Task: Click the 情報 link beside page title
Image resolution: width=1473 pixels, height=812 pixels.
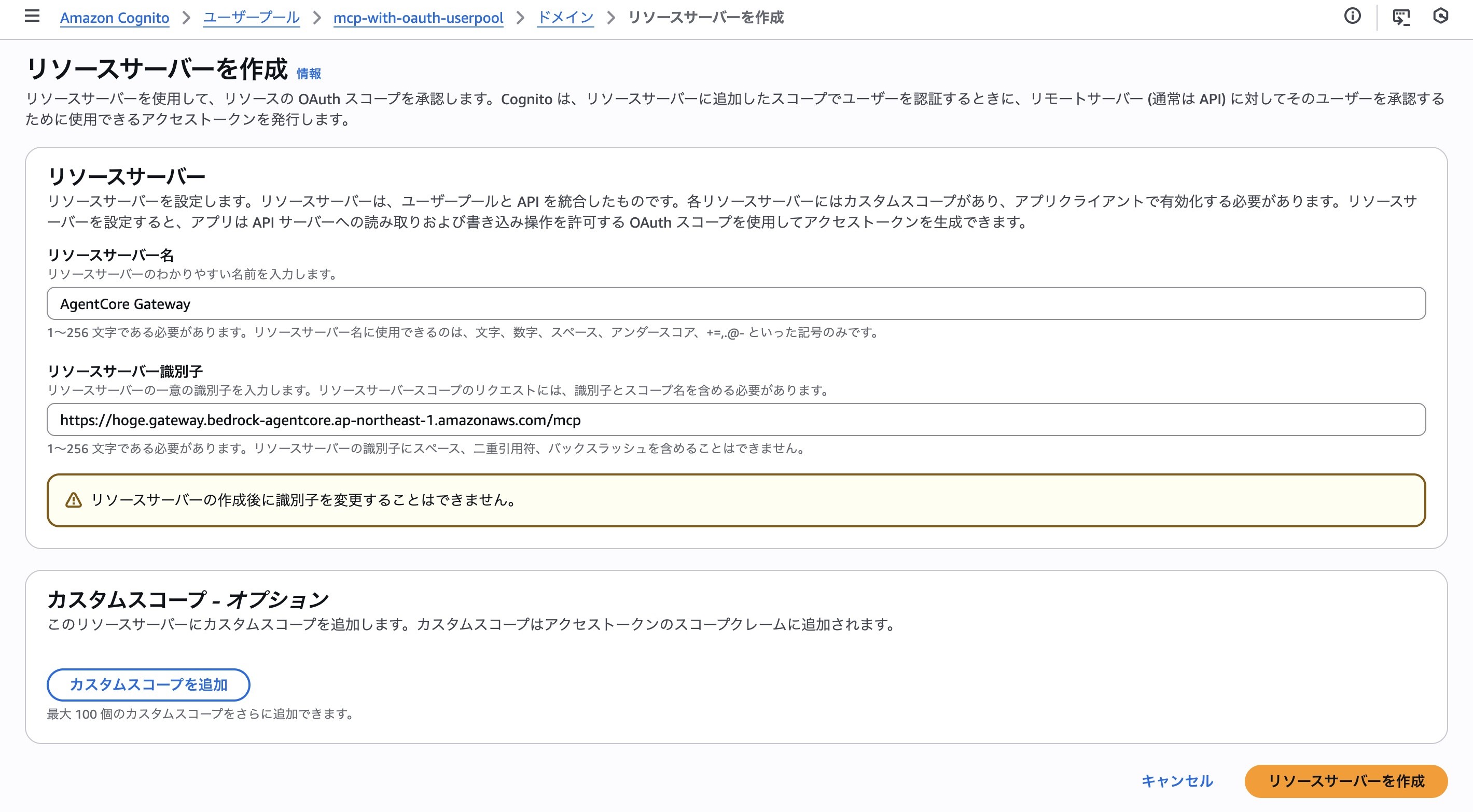Action: pos(309,74)
